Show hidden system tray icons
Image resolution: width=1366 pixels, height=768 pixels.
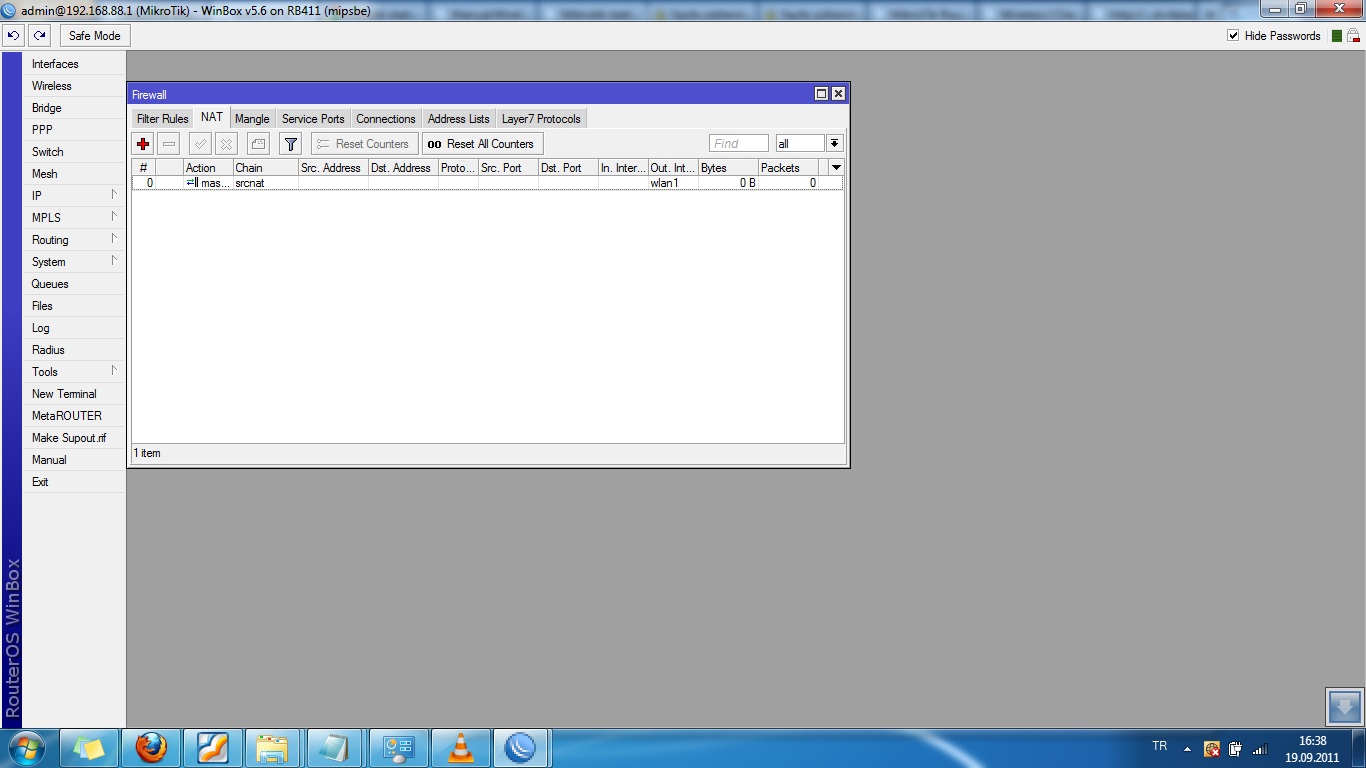(x=1187, y=748)
